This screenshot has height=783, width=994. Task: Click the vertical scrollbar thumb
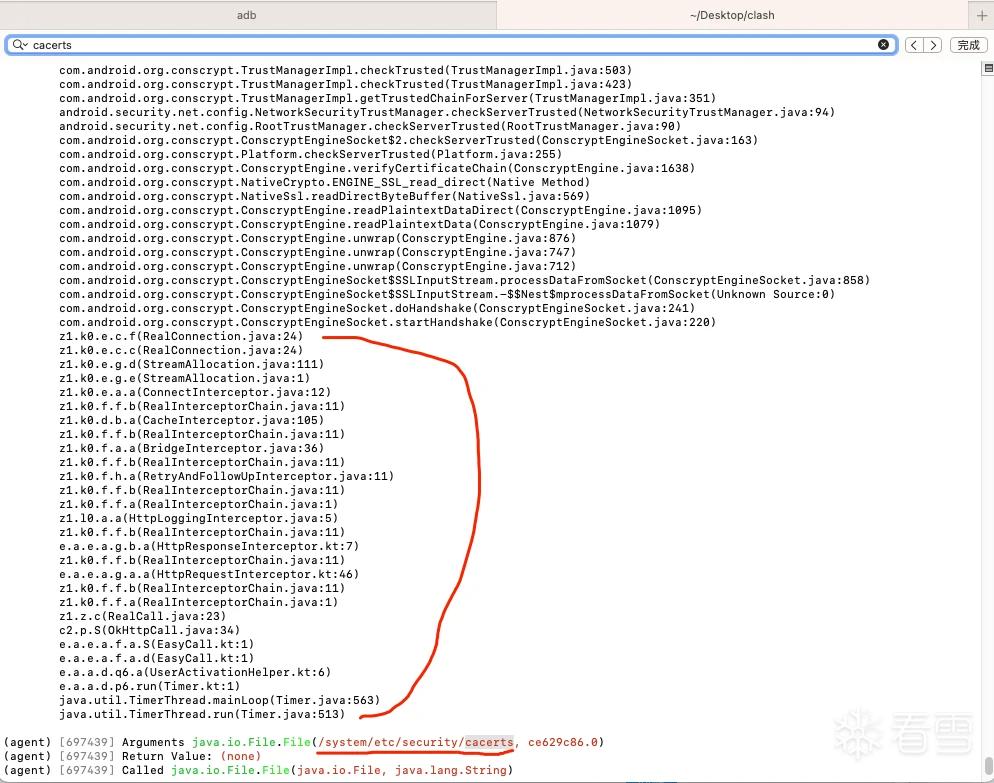(x=988, y=765)
